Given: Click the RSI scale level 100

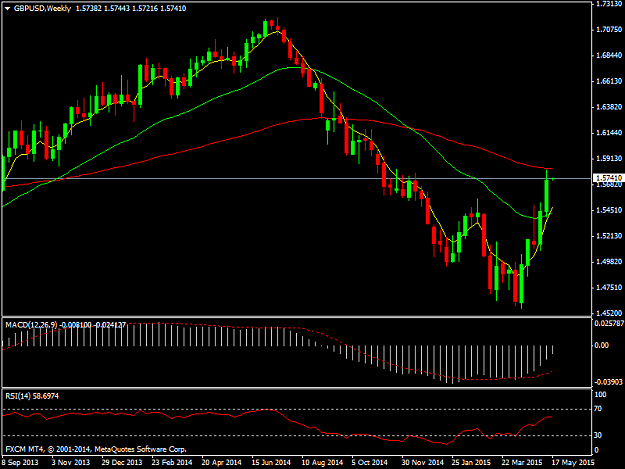Looking at the screenshot, I should (600, 394).
